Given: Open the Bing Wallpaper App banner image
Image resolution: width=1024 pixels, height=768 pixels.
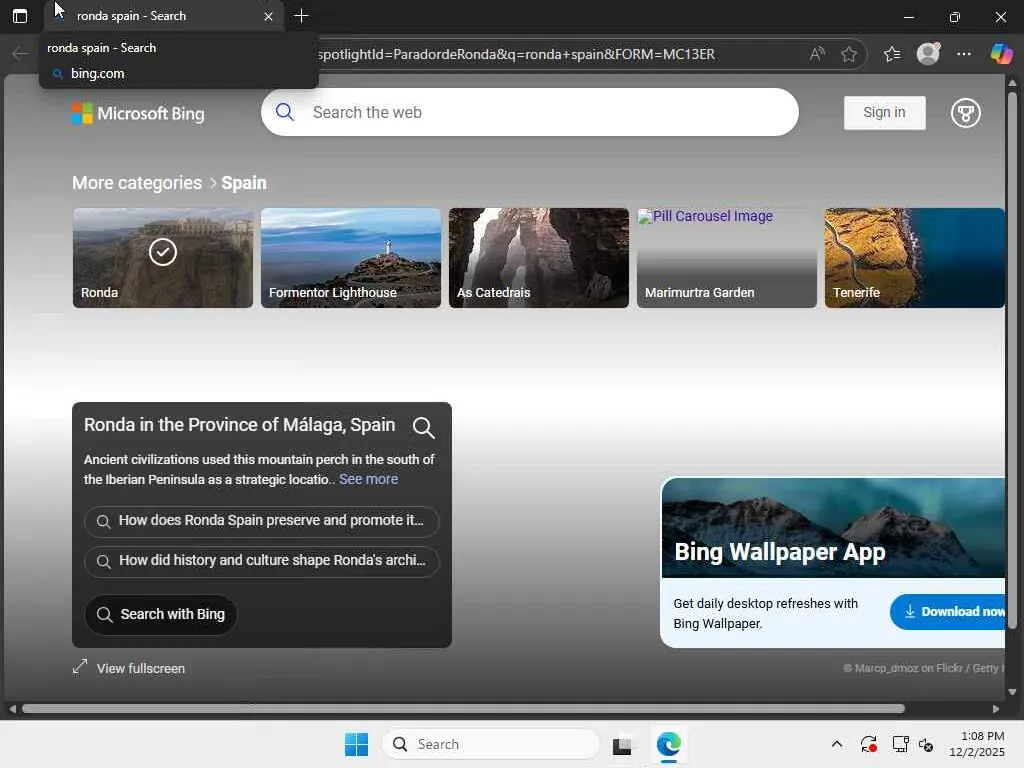Looking at the screenshot, I should pyautogui.click(x=833, y=528).
